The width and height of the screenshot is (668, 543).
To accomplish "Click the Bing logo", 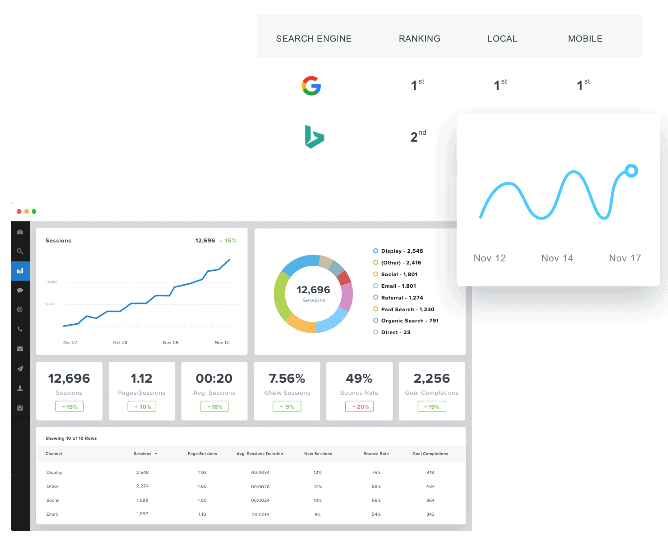I will coord(314,137).
